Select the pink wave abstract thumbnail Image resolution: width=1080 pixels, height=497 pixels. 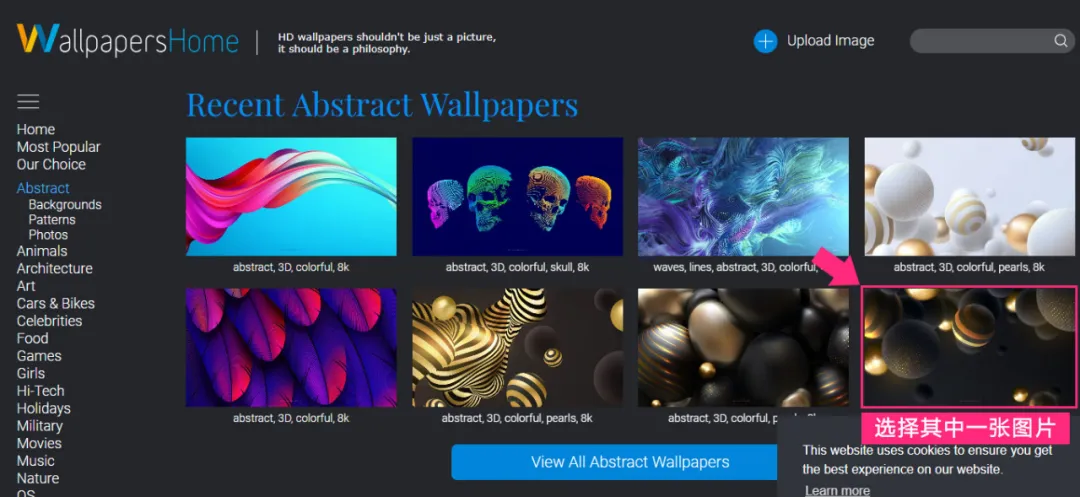[291, 197]
